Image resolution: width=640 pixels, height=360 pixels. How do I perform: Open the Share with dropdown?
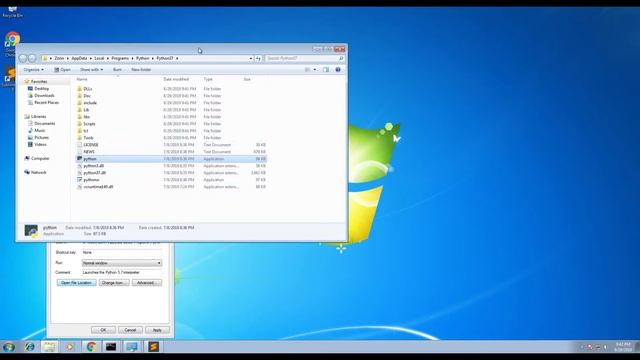pyautogui.click(x=91, y=70)
